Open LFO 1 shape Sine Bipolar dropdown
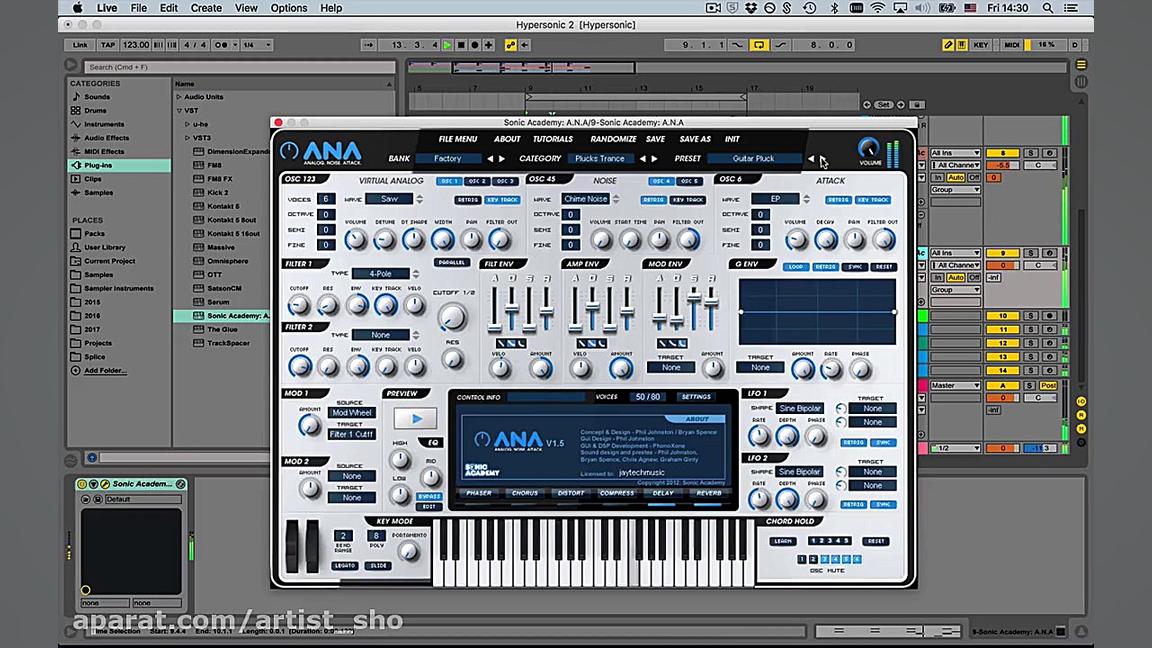1152x648 pixels. point(799,408)
